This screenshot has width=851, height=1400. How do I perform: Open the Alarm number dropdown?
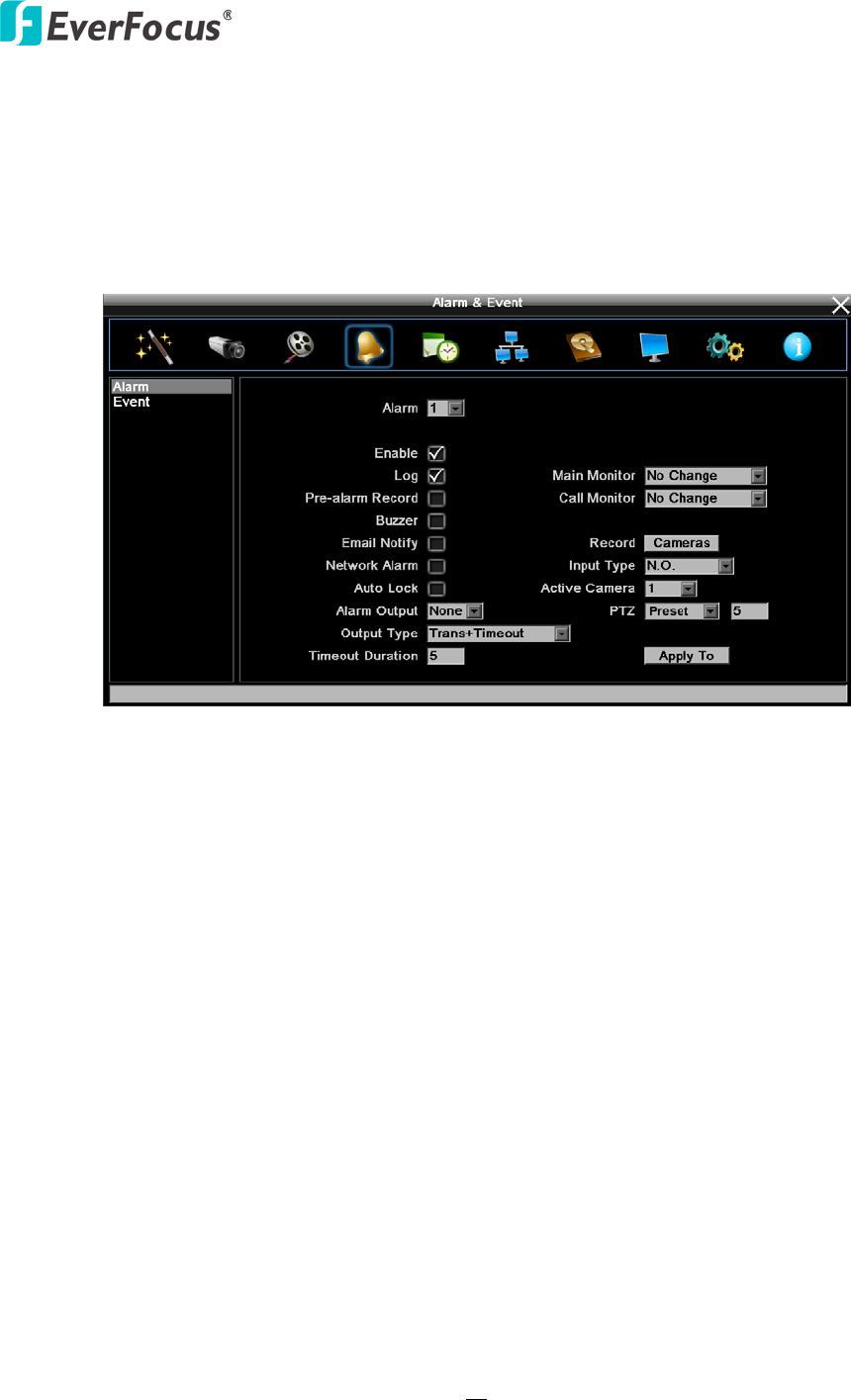coord(445,408)
